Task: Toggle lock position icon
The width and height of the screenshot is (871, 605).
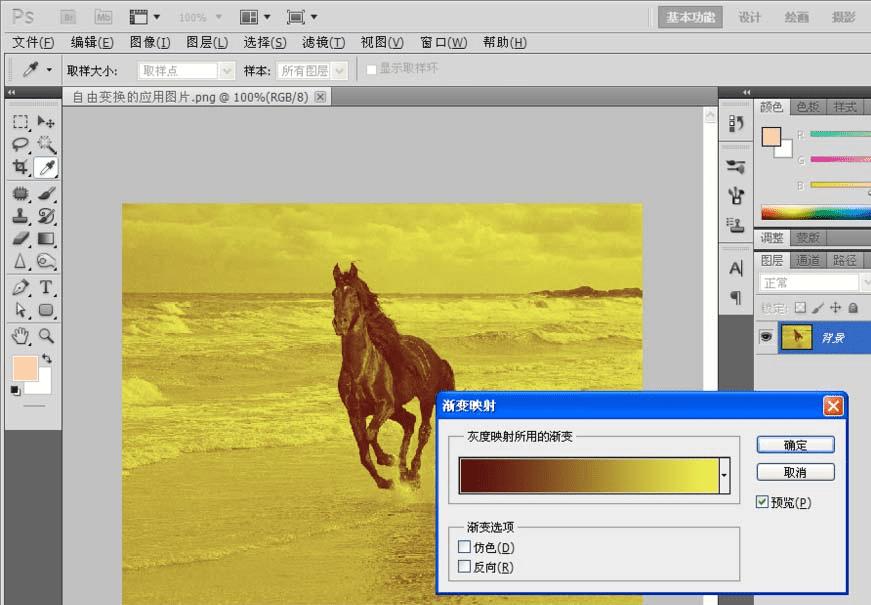Action: (835, 307)
